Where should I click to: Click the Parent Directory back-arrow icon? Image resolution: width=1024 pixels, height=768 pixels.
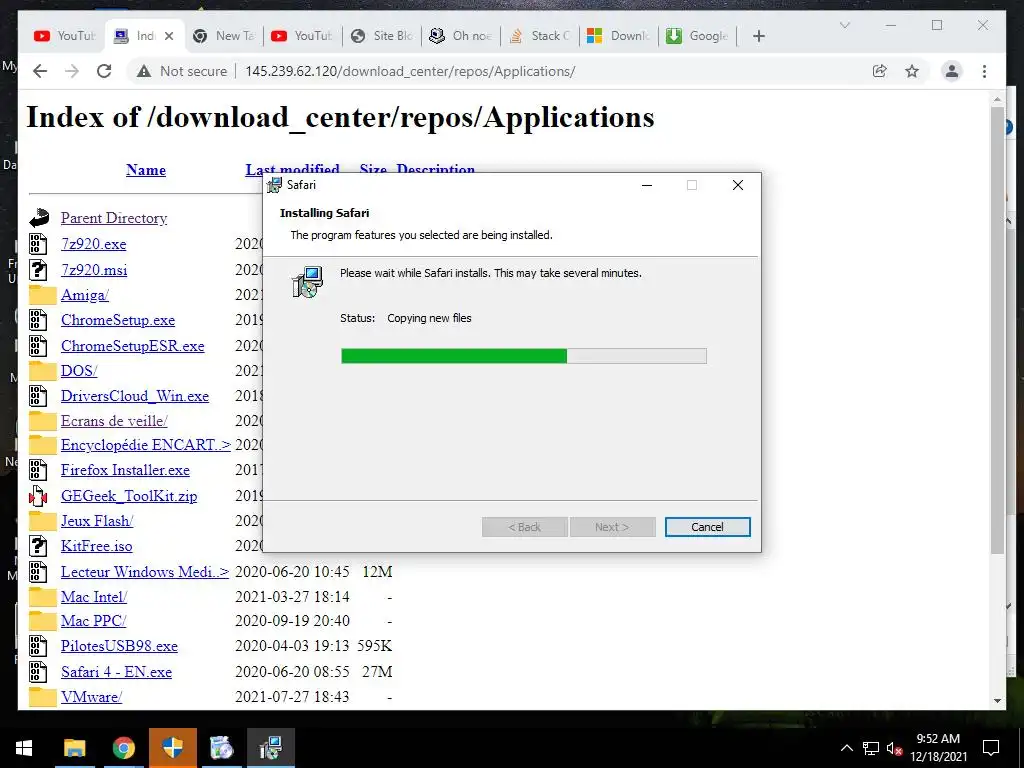point(39,217)
